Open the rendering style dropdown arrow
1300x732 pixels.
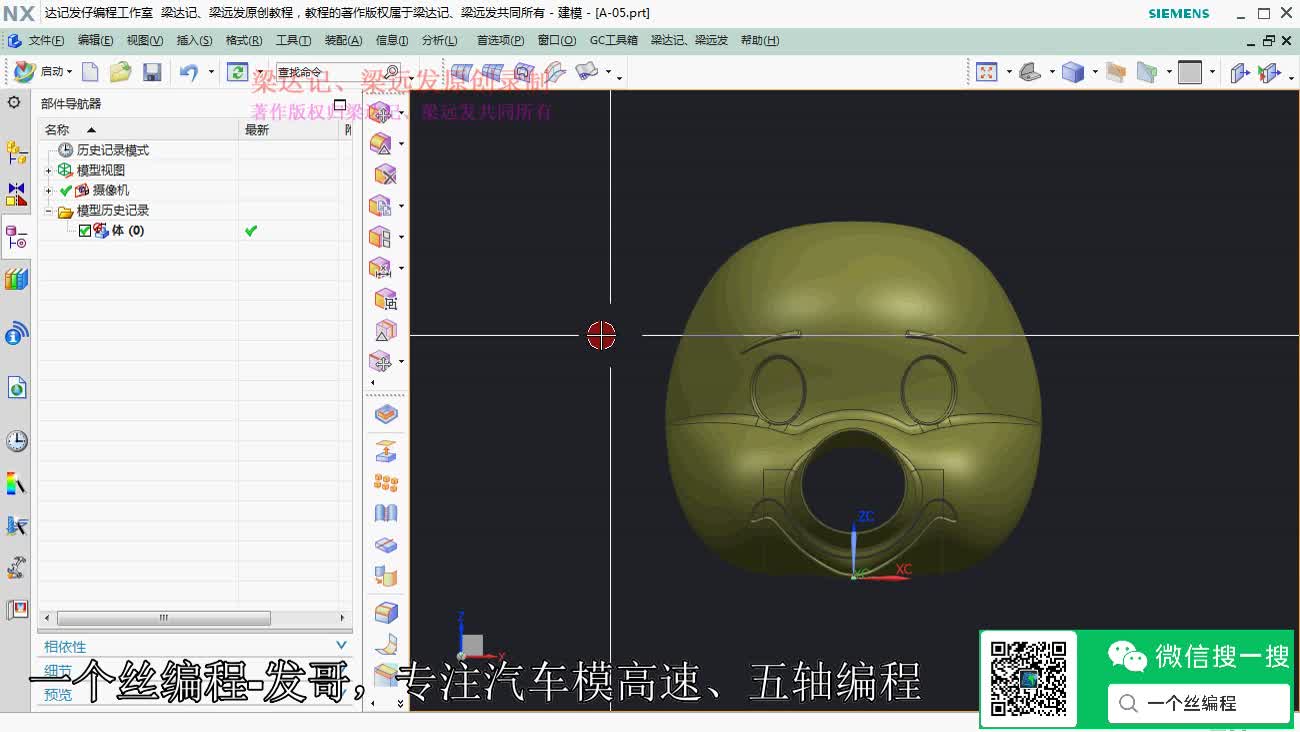(x=1094, y=72)
